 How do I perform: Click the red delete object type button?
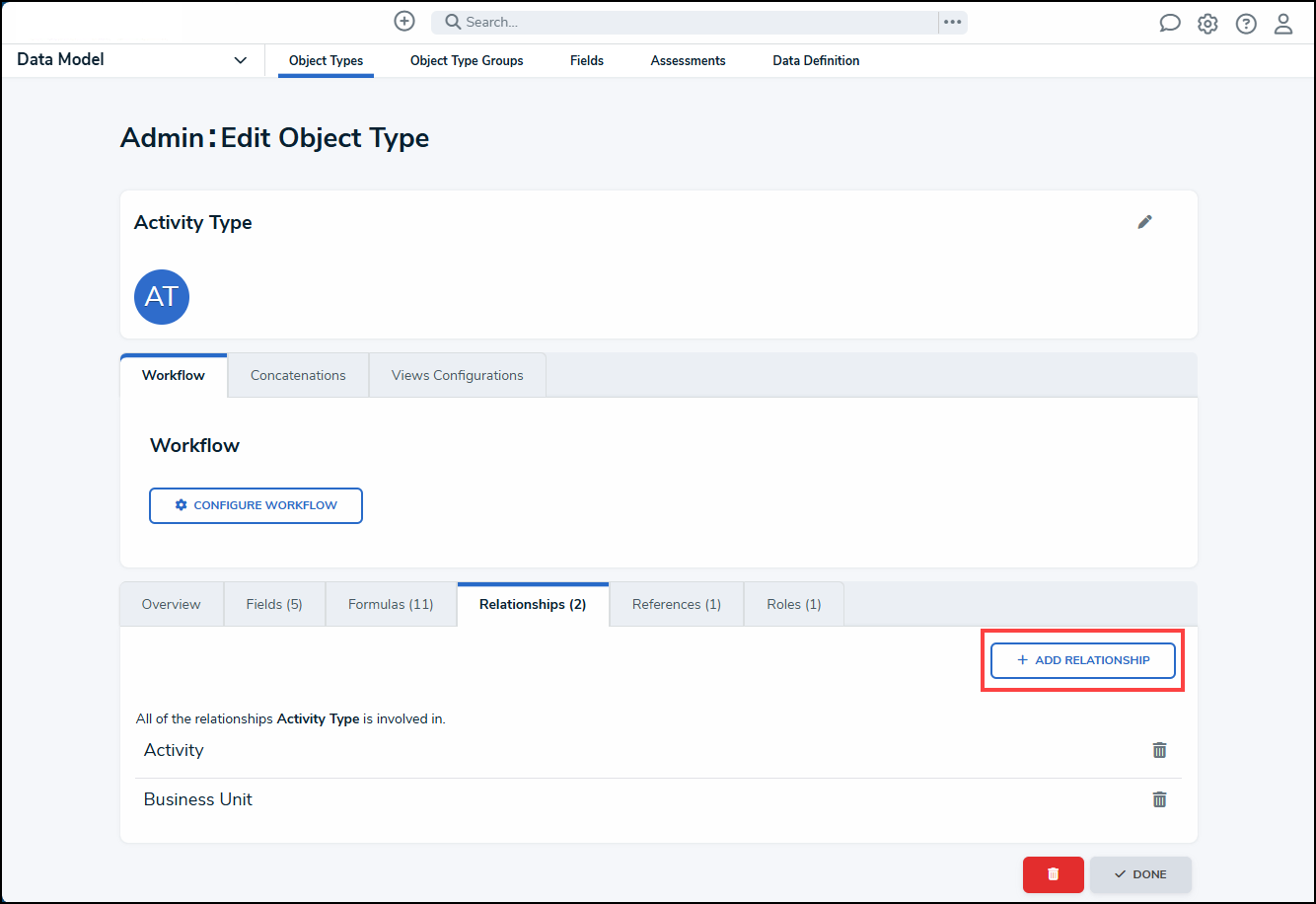click(1053, 874)
